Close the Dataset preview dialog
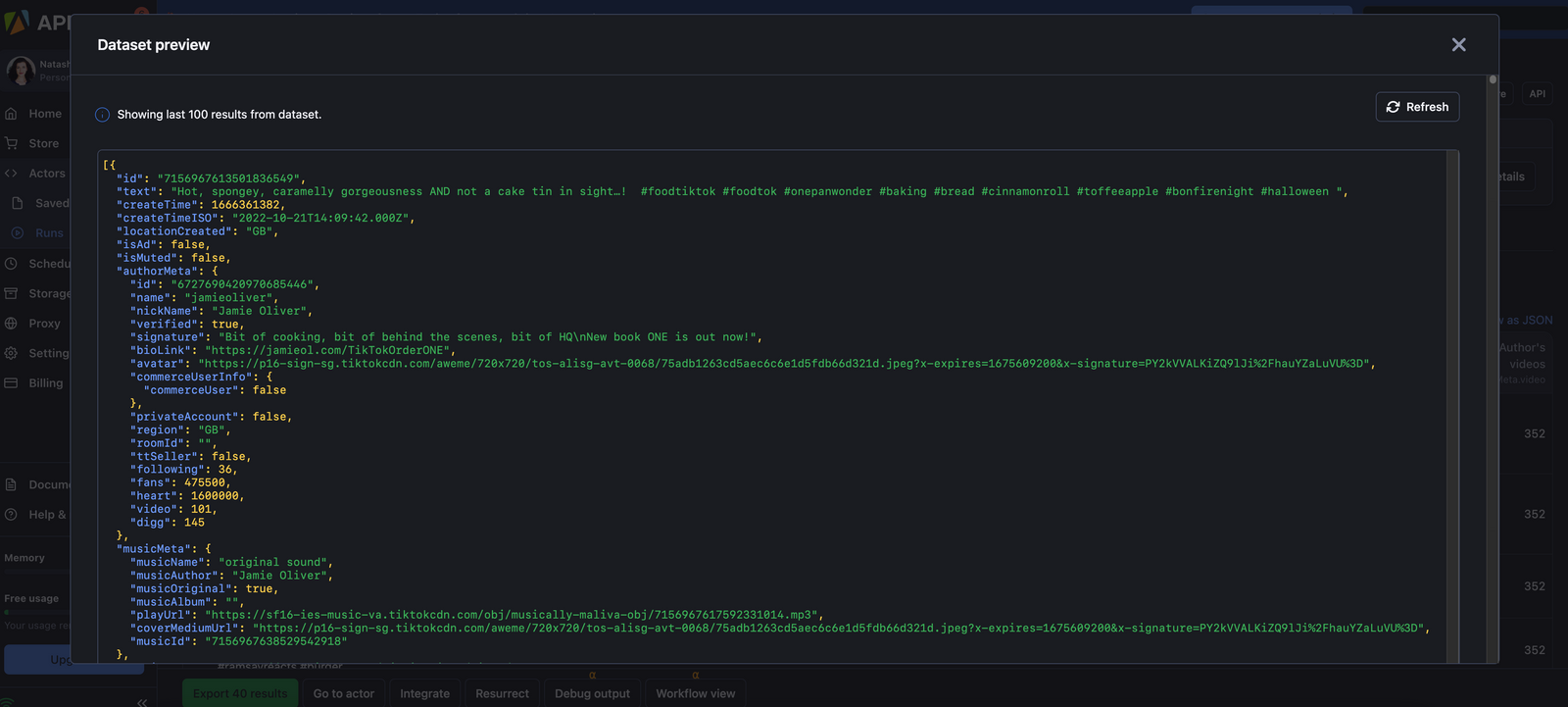The height and width of the screenshot is (707, 1568). tap(1458, 45)
